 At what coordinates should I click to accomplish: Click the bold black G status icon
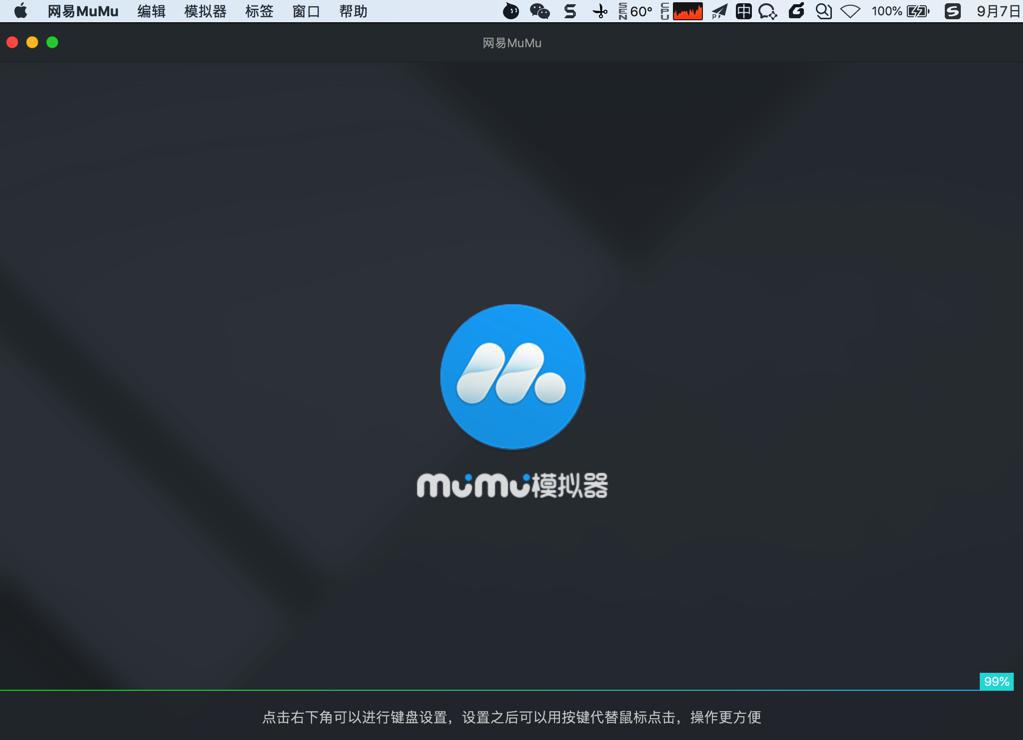click(796, 11)
